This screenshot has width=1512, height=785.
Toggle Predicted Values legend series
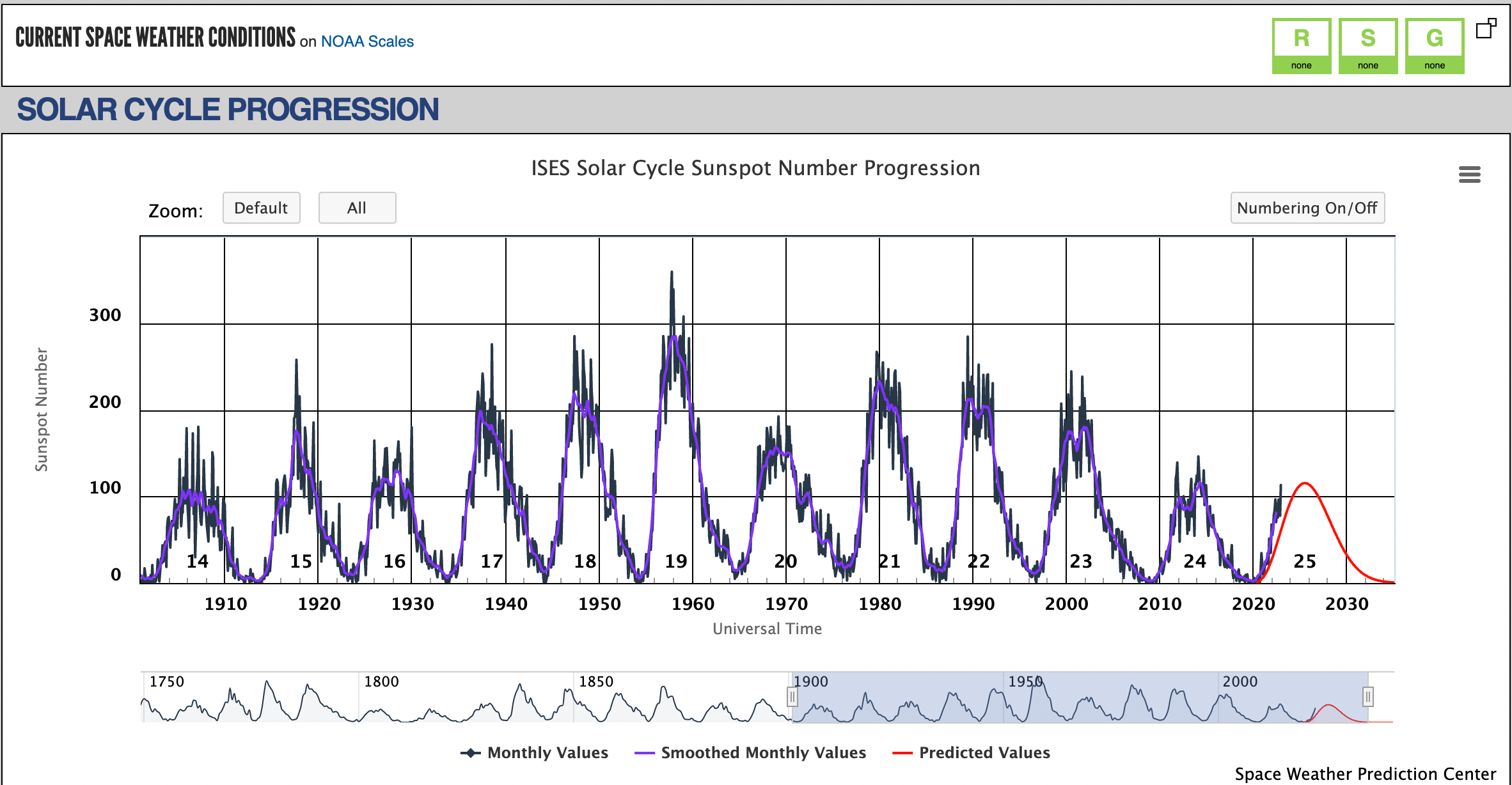coord(972,752)
